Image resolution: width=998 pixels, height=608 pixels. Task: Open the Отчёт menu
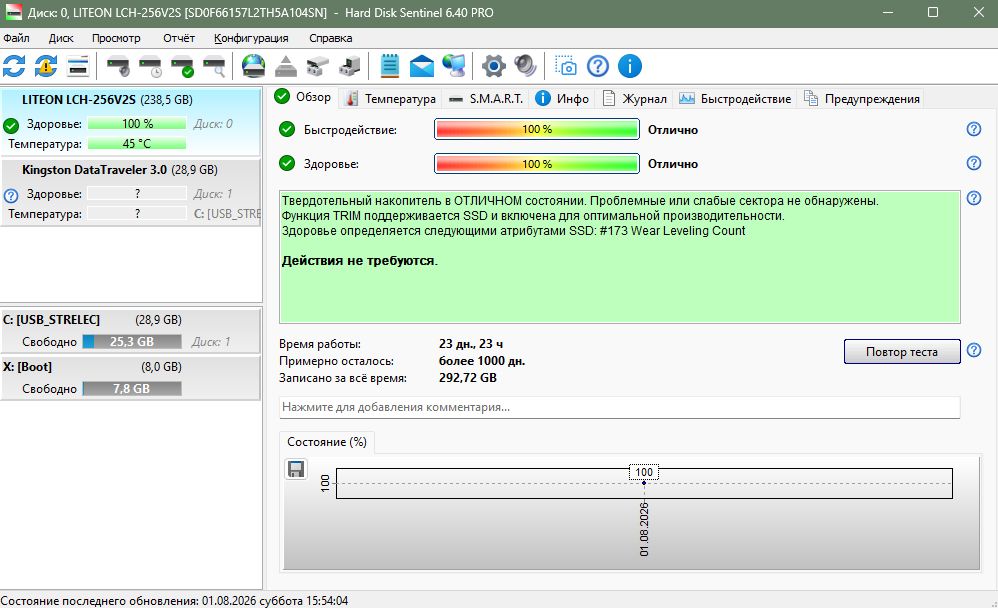point(179,38)
